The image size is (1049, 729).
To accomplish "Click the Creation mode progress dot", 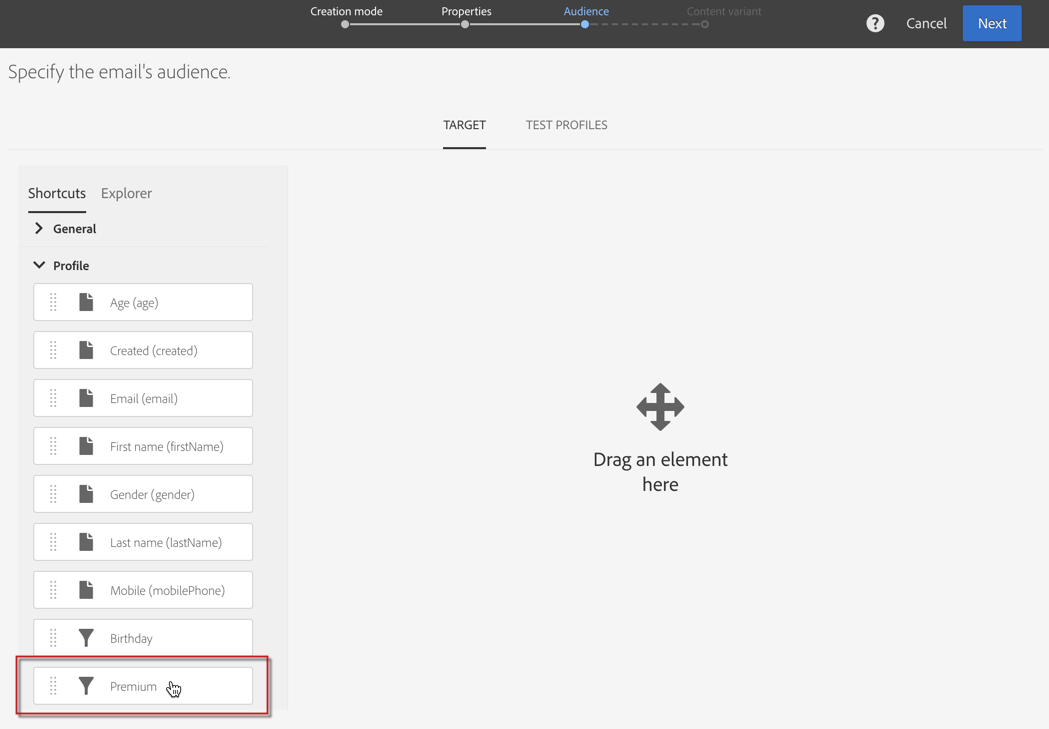I will (x=345, y=25).
